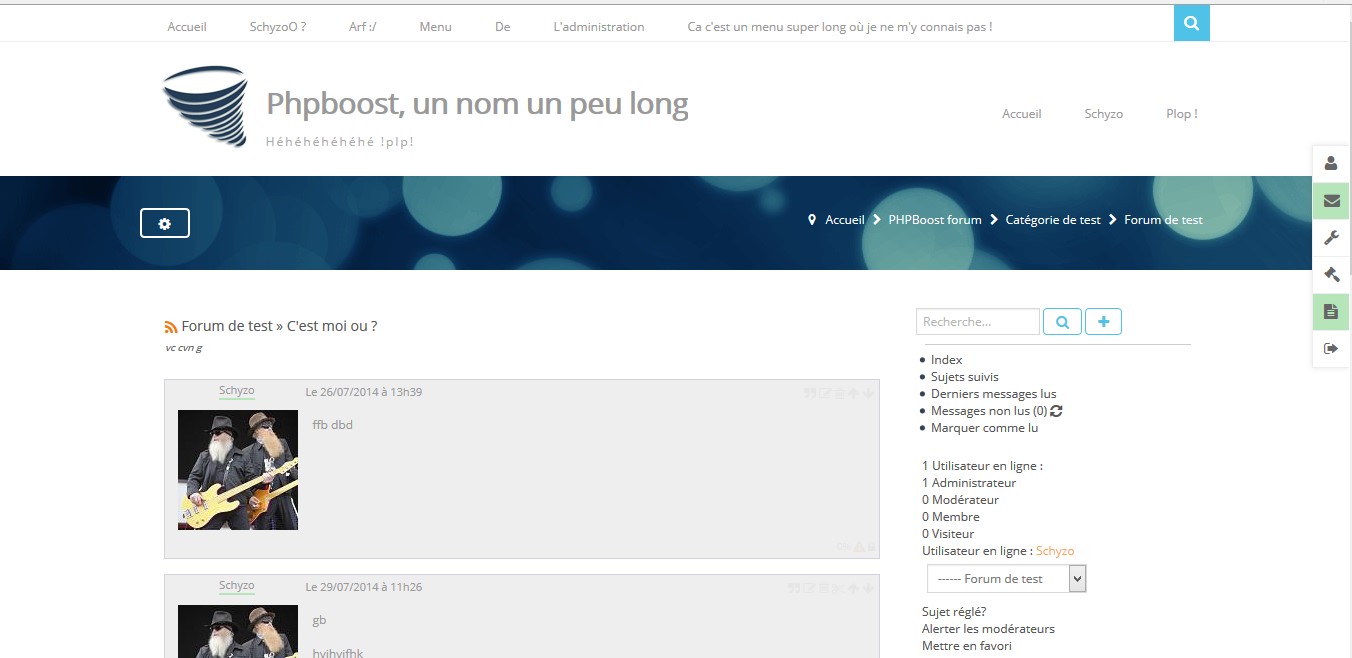The image size is (1352, 658).
Task: Click Mettre en favori link
Action: [x=967, y=646]
